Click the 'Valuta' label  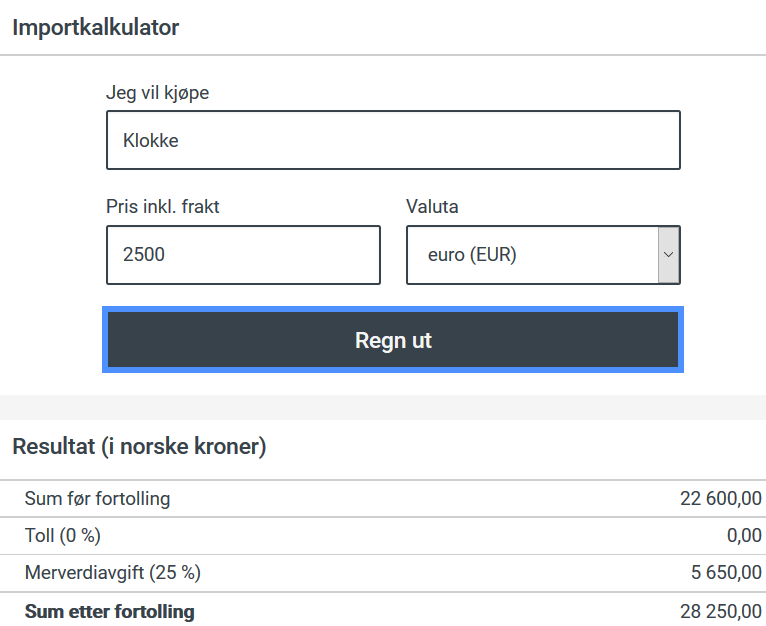[432, 207]
